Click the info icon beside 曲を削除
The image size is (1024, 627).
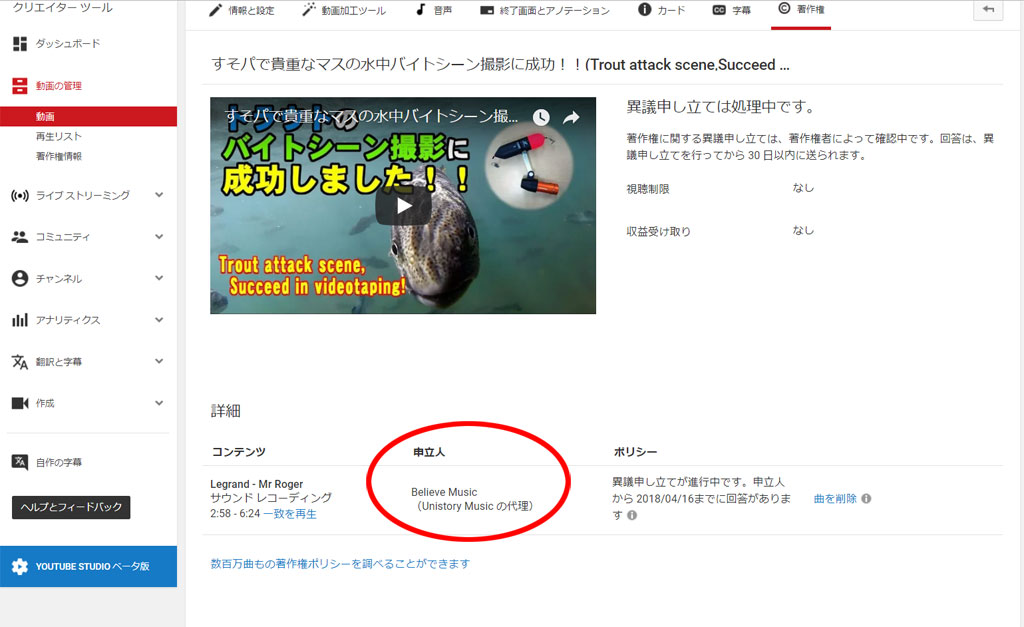866,498
